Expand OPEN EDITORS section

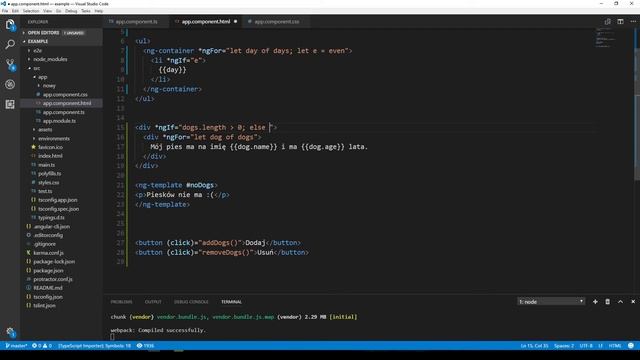[43, 33]
